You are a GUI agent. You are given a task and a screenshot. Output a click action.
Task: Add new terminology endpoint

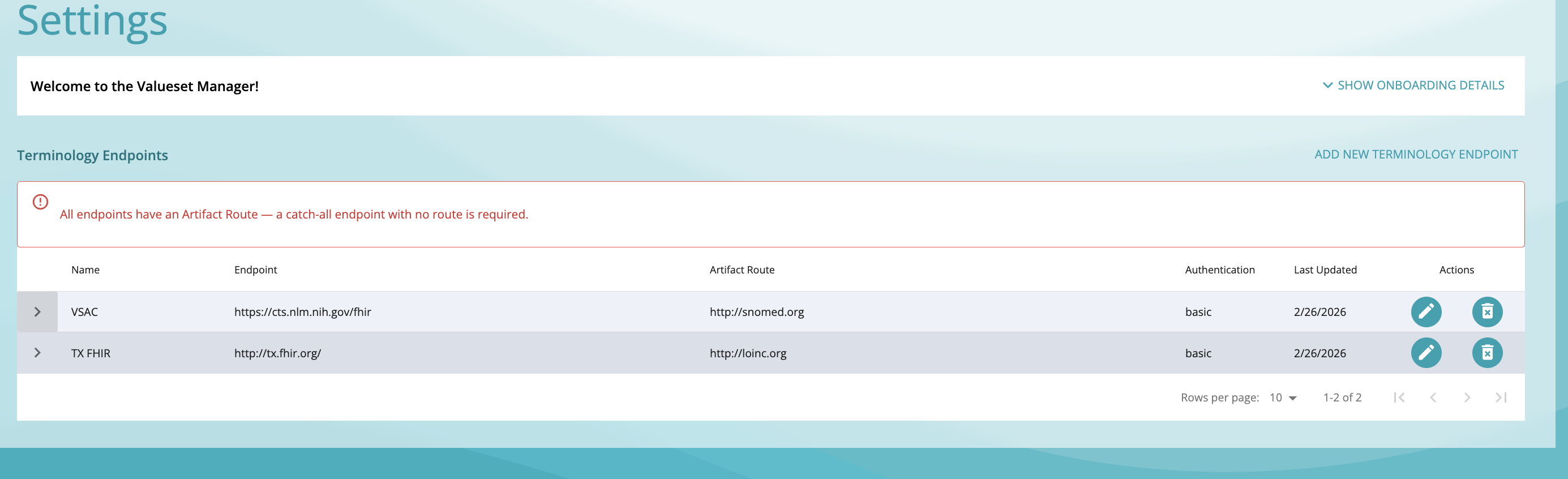tap(1416, 155)
